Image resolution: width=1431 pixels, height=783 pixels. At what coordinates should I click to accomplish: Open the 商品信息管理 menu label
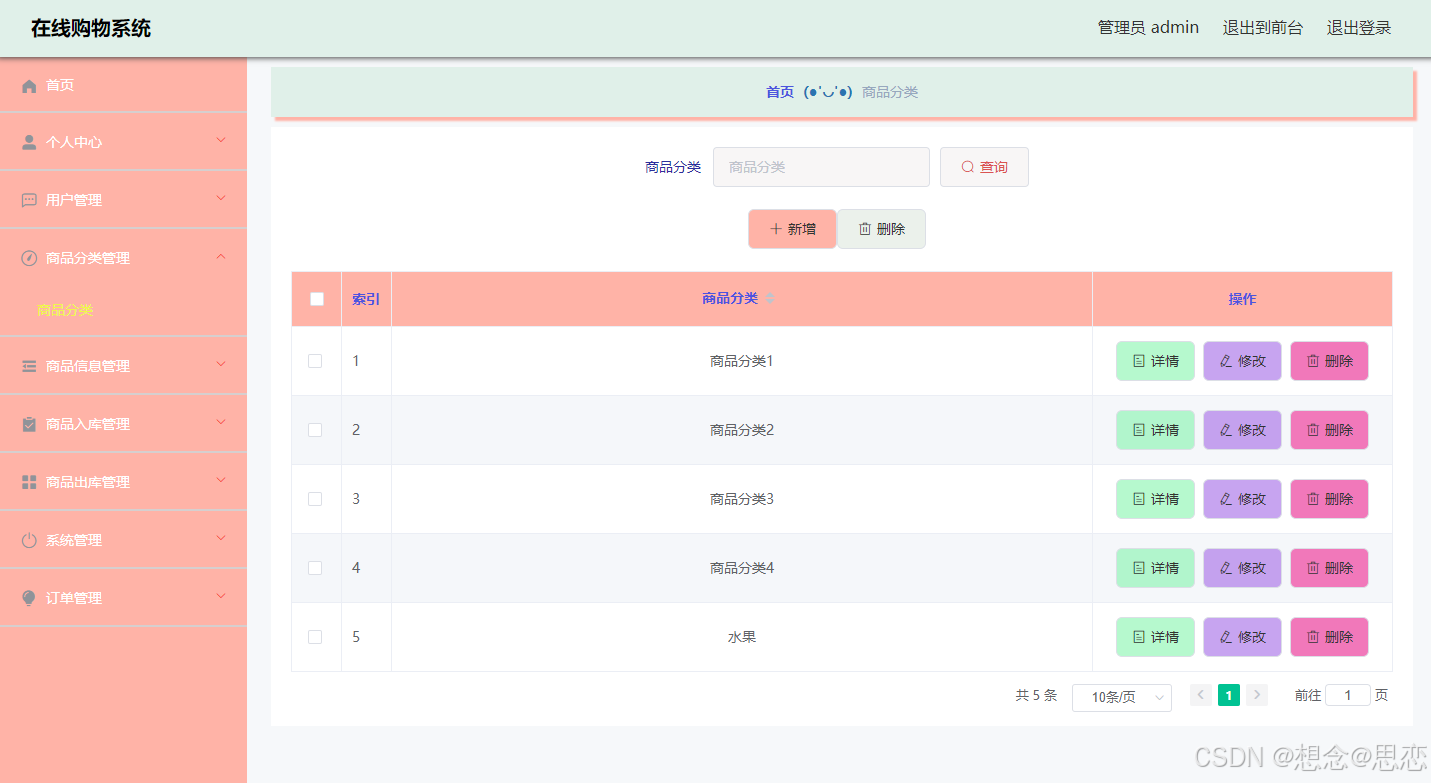click(x=88, y=367)
